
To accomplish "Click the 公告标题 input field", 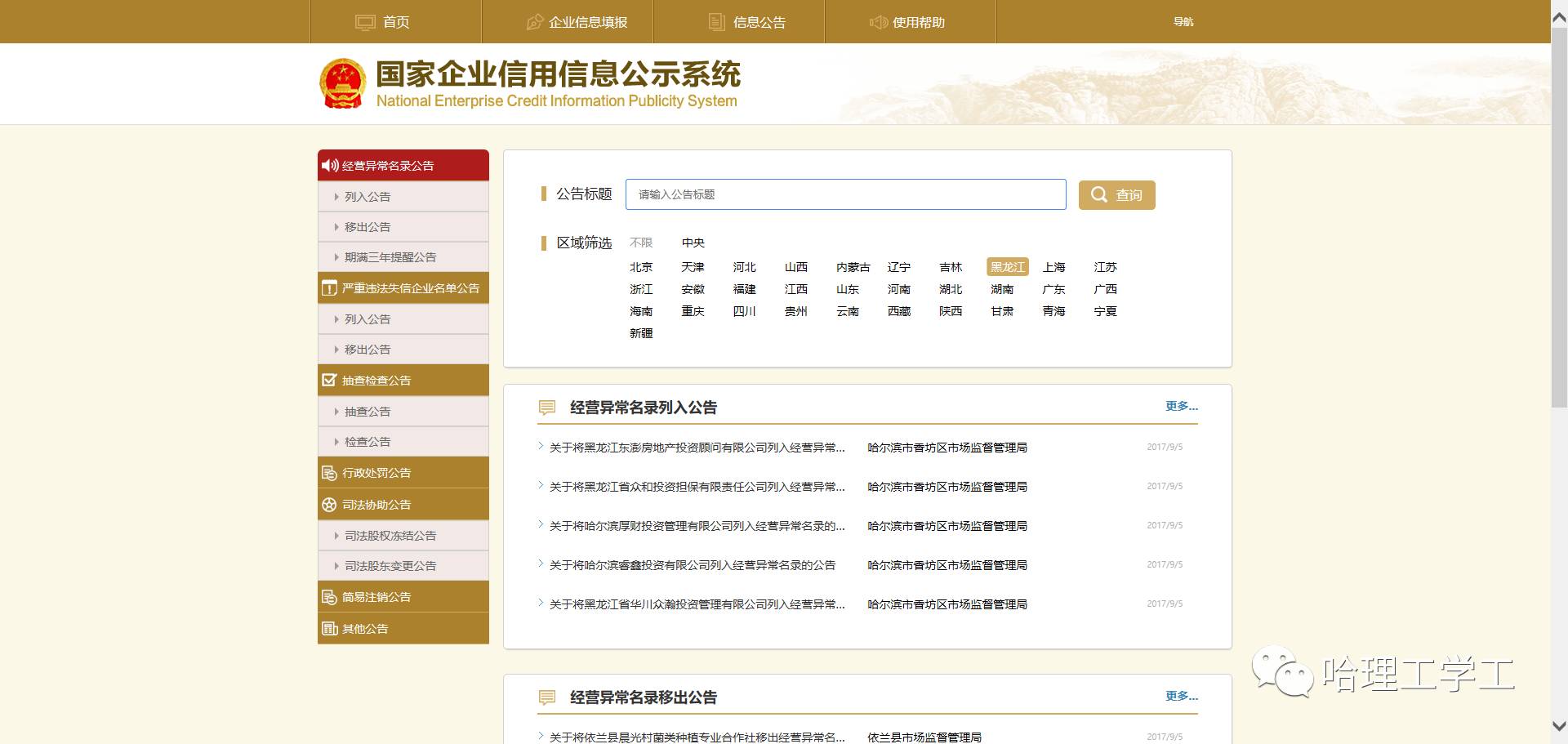I will point(846,194).
